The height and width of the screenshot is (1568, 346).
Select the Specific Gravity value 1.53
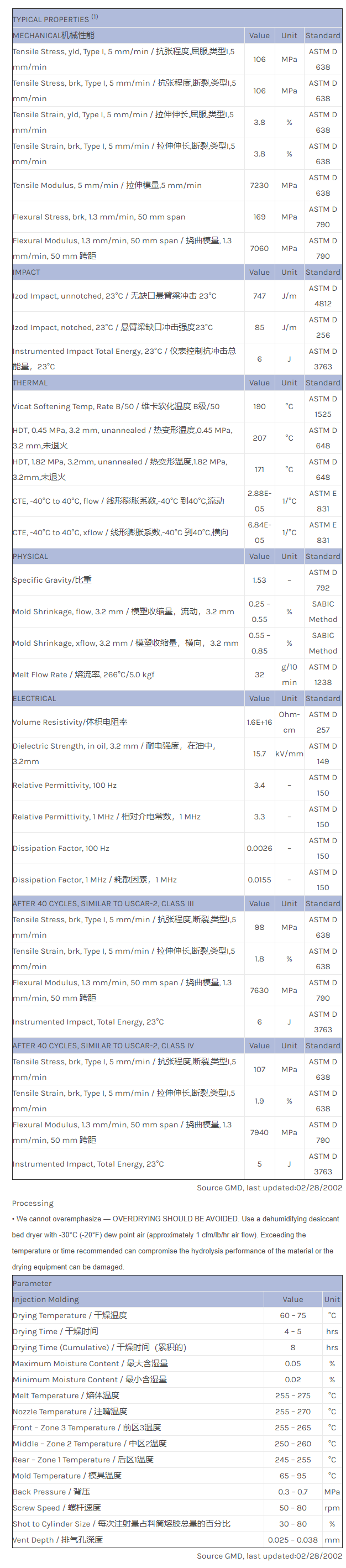[259, 580]
